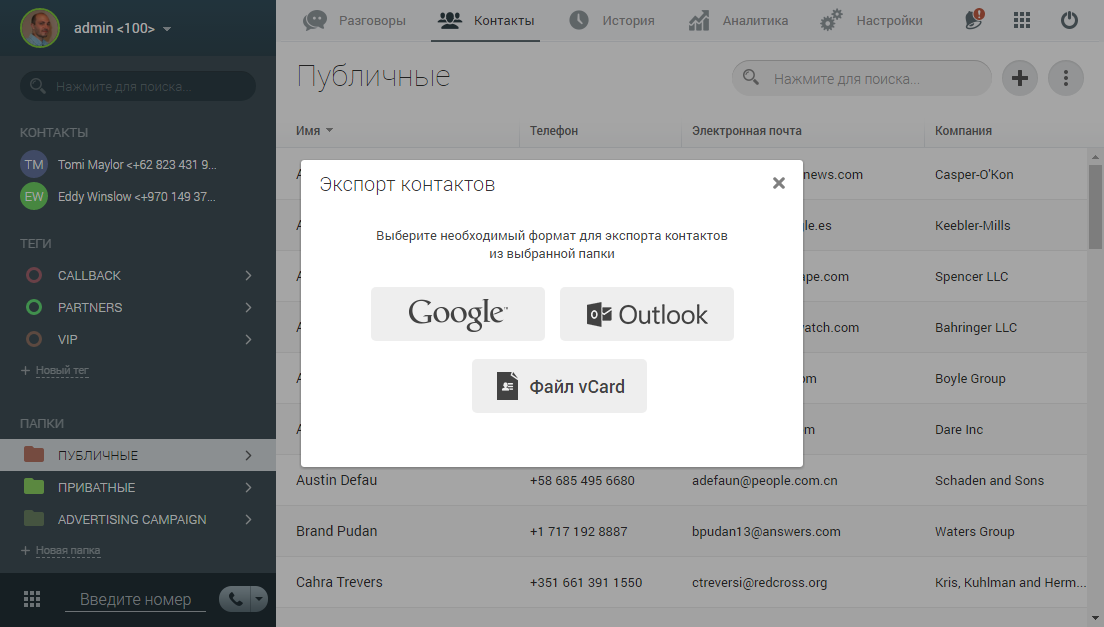Open the dialpad grid icon
Viewport: 1104px width, 627px height.
[x=32, y=599]
